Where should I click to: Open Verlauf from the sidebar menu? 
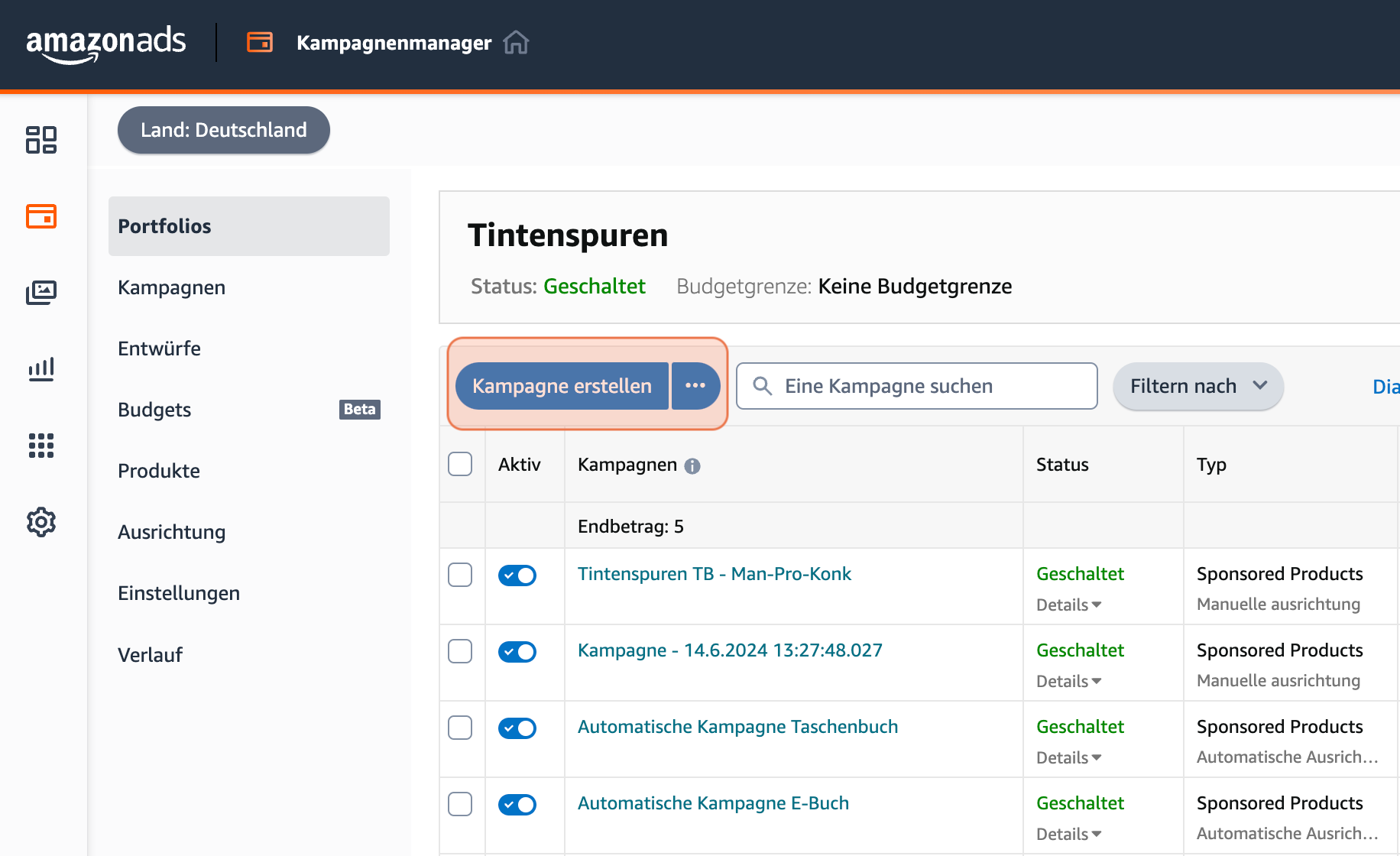tap(151, 654)
